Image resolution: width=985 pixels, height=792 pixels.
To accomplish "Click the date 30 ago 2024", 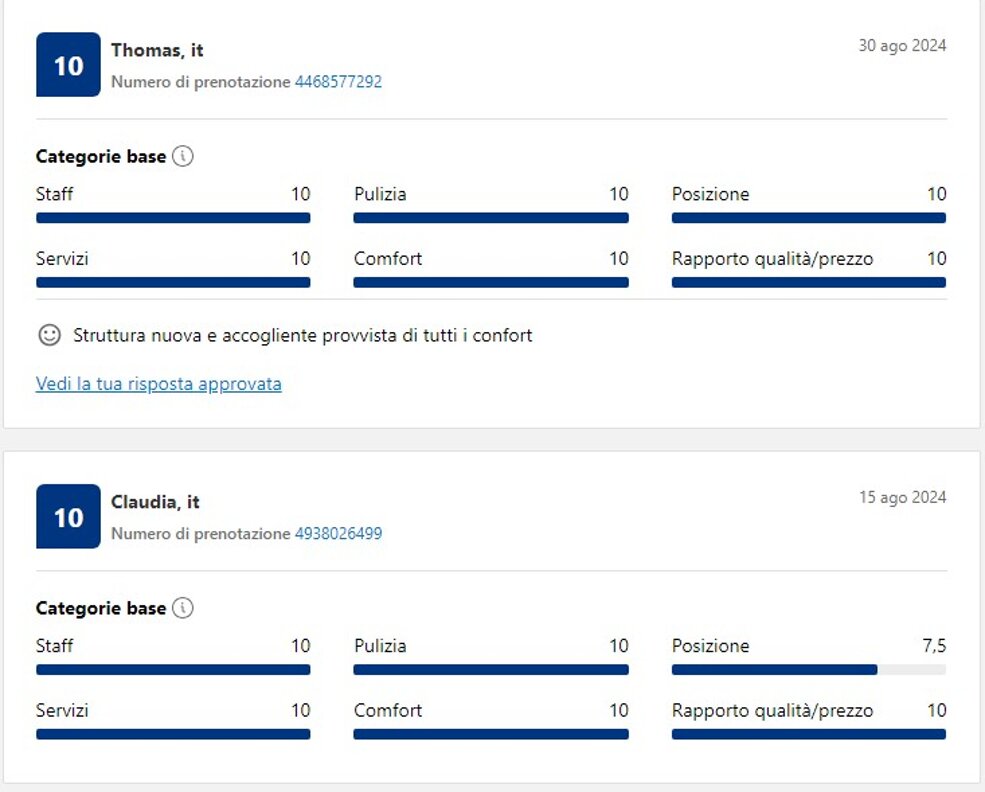I will pos(902,45).
